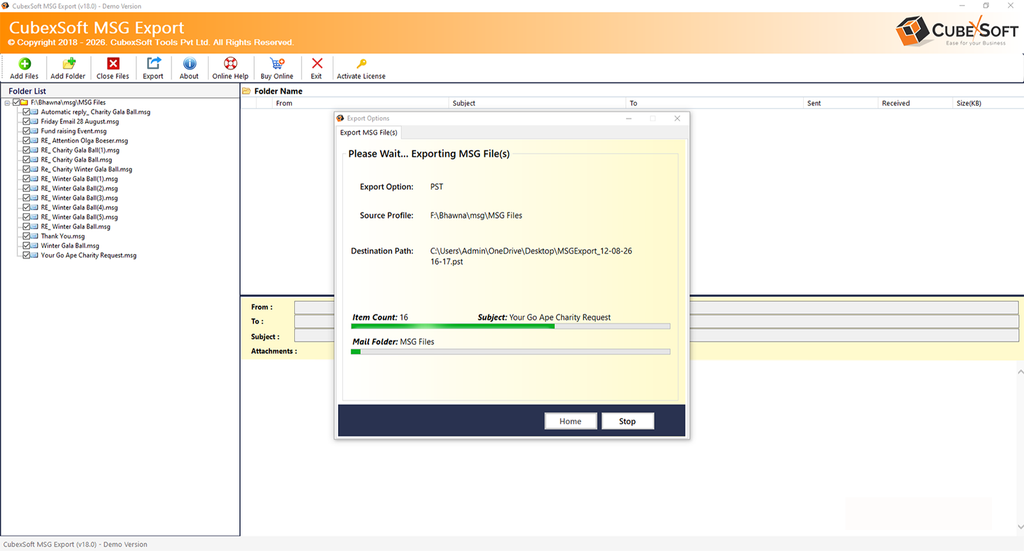The height and width of the screenshot is (551, 1024).
Task: Uncheck RE_ Winter Gala Ball(2).msg checkbox
Action: tap(26, 189)
